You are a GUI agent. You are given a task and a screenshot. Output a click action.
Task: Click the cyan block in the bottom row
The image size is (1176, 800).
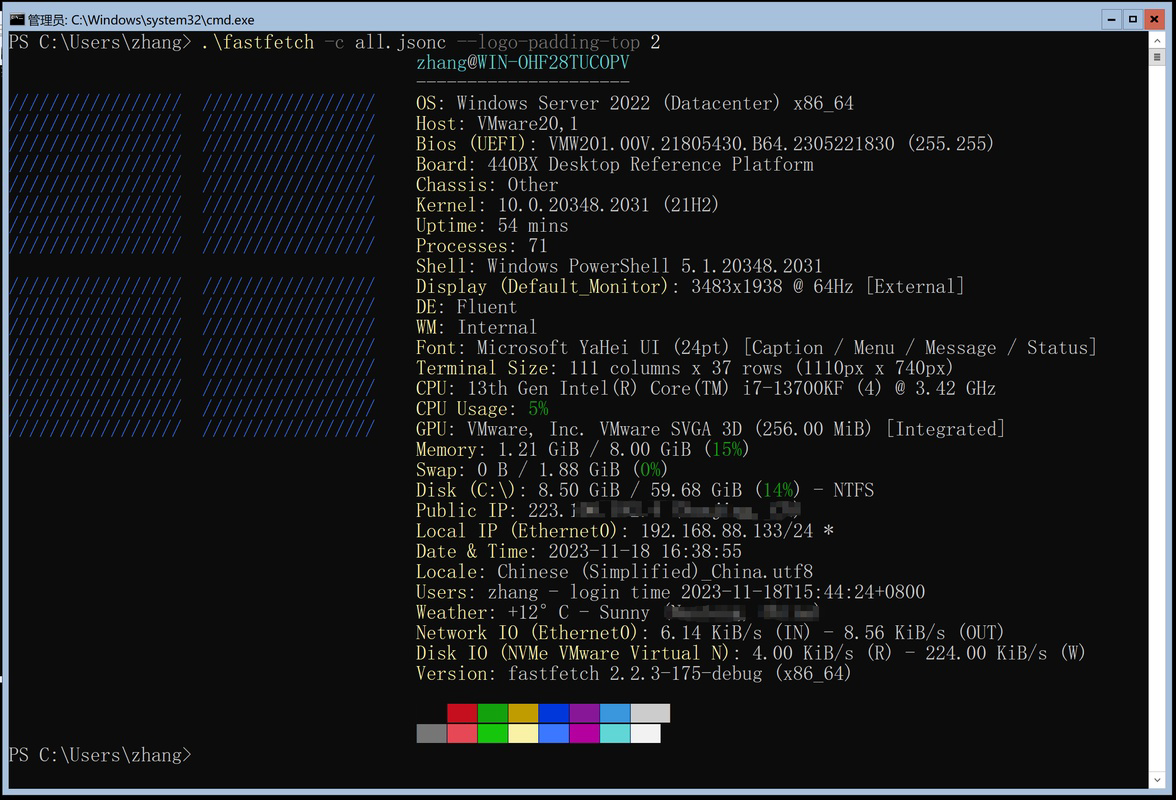tap(615, 733)
